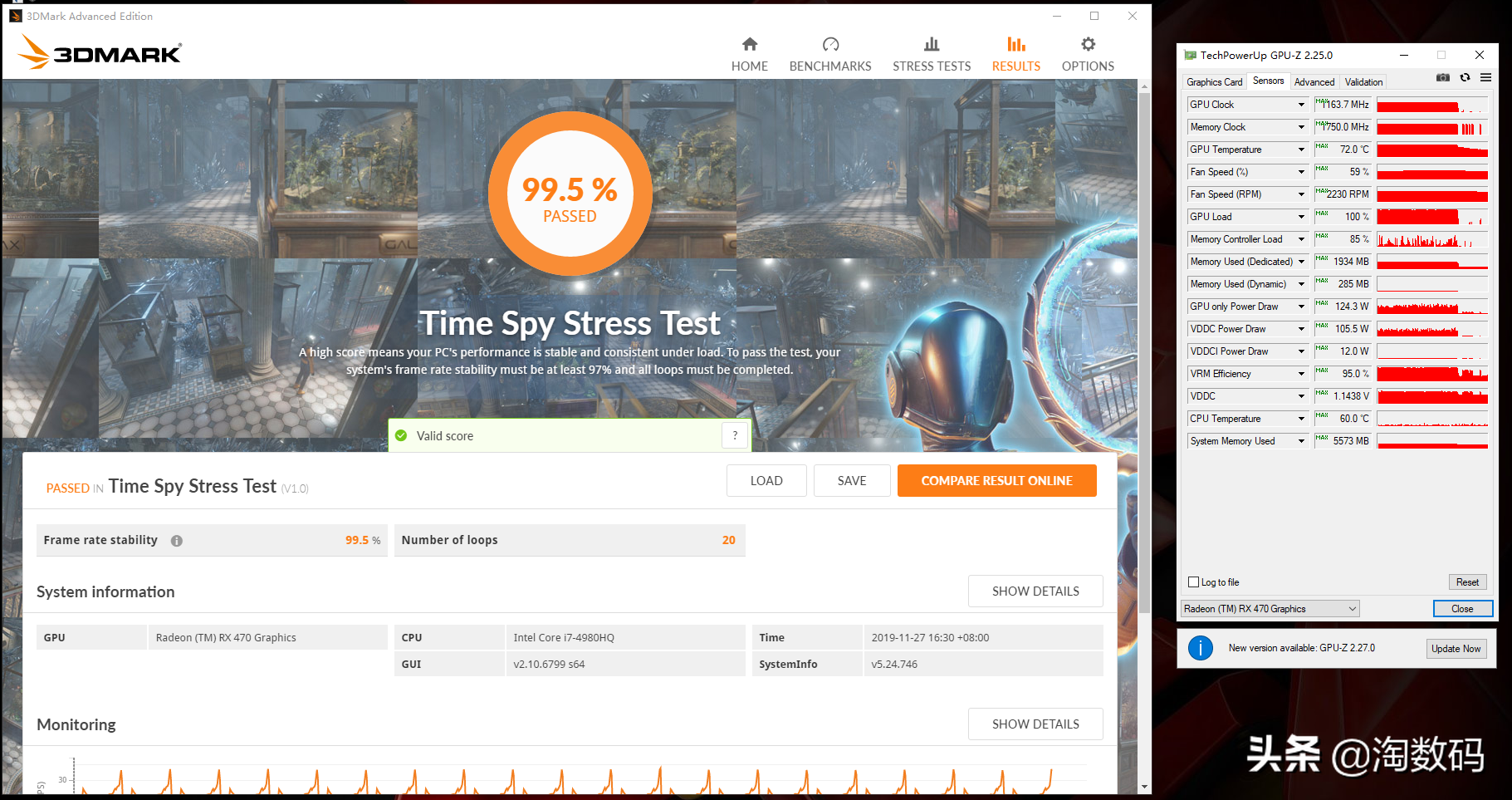Click the GPU-Z screenshot camera icon

coord(1443,77)
